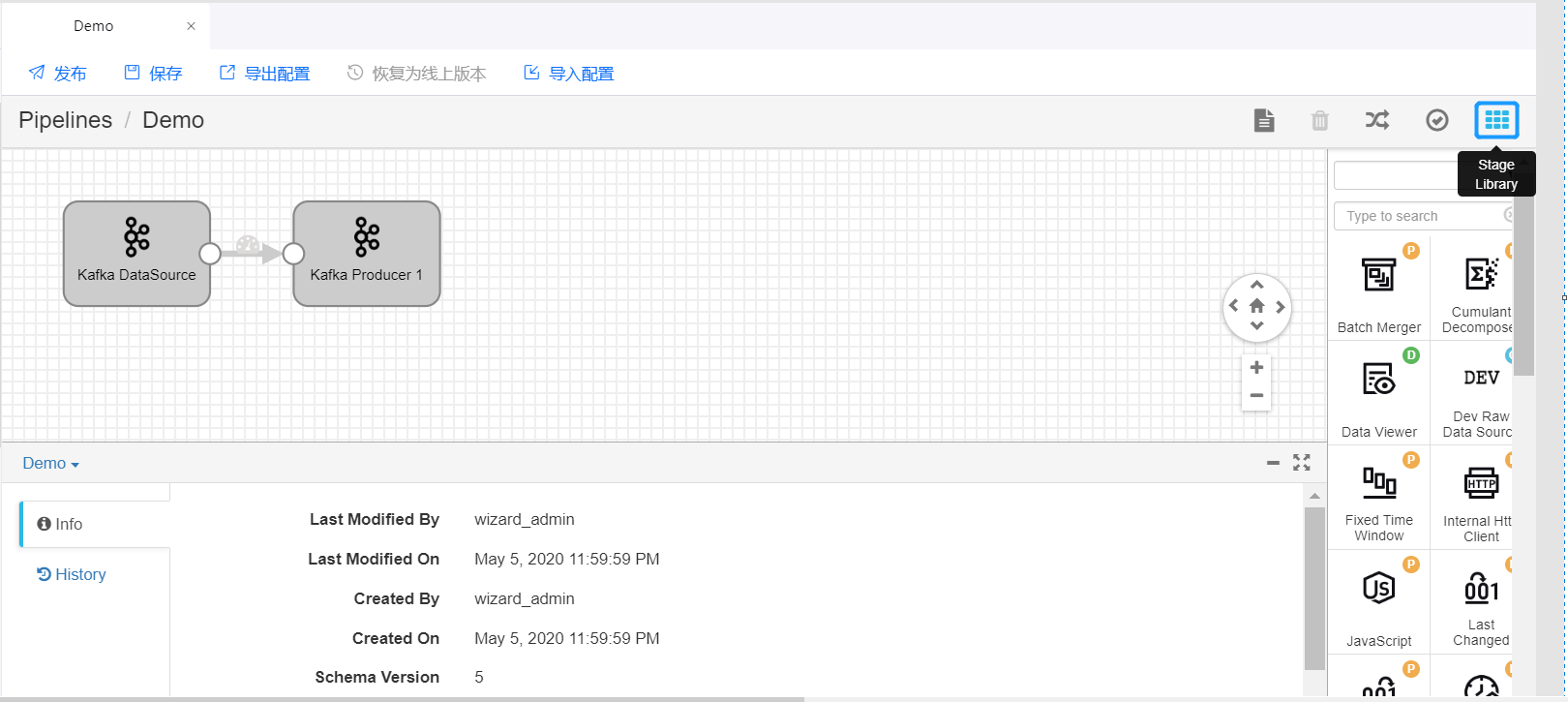Select the Info tab

coord(61,524)
